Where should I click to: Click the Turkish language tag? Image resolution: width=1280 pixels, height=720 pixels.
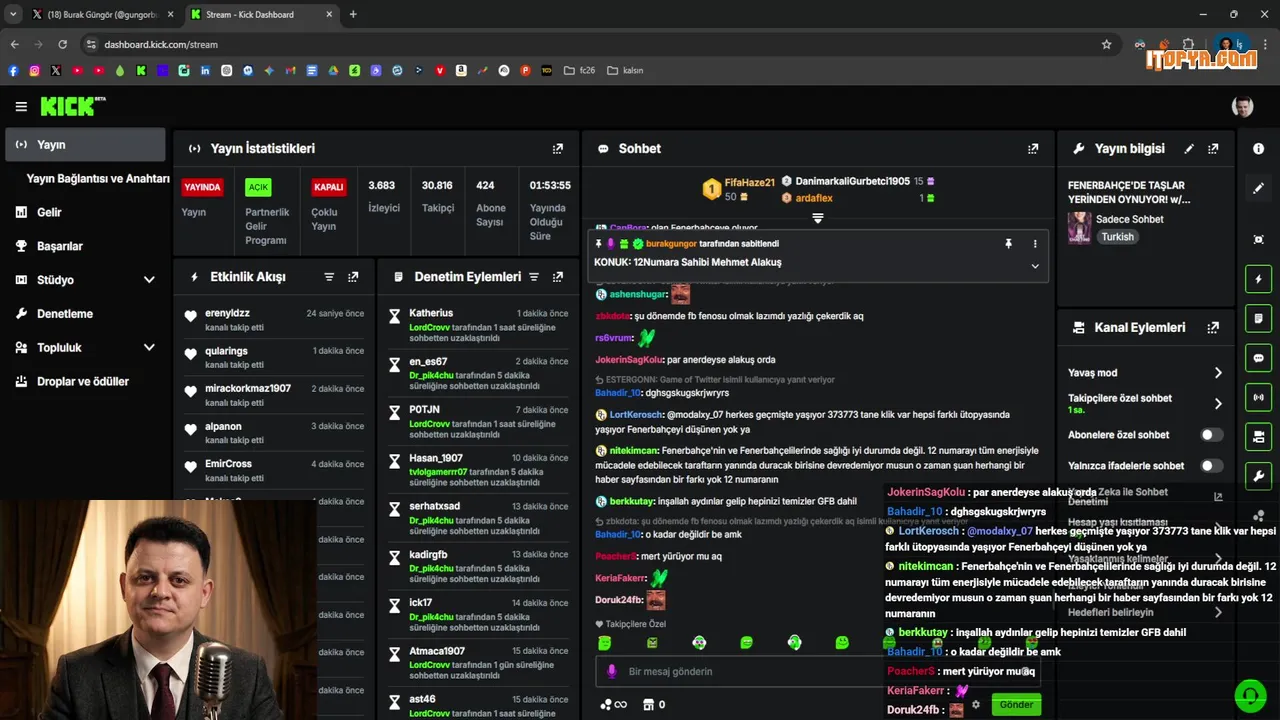(x=1117, y=237)
